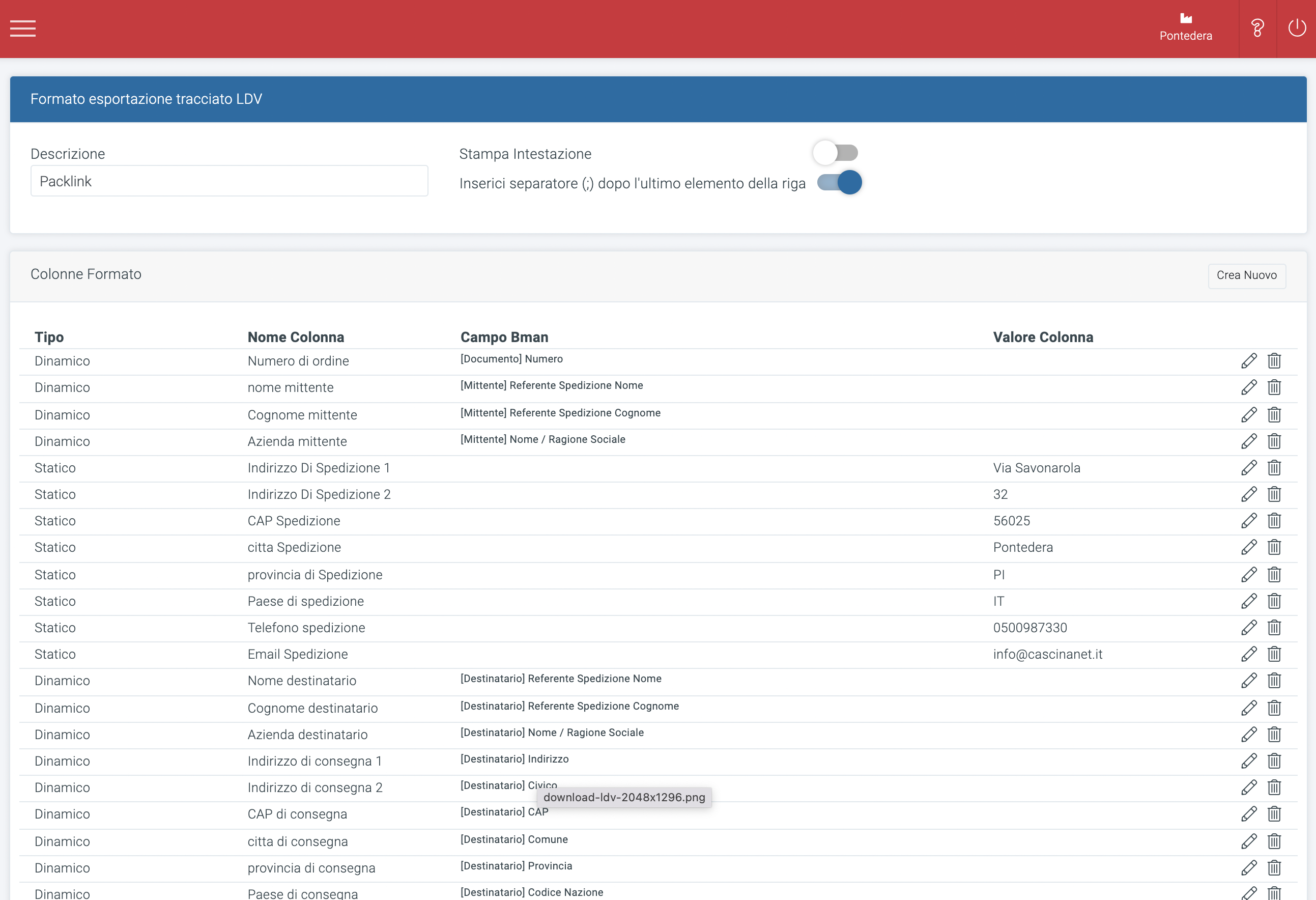
Task: Delete the Email Spedizione row
Action: click(1274, 655)
